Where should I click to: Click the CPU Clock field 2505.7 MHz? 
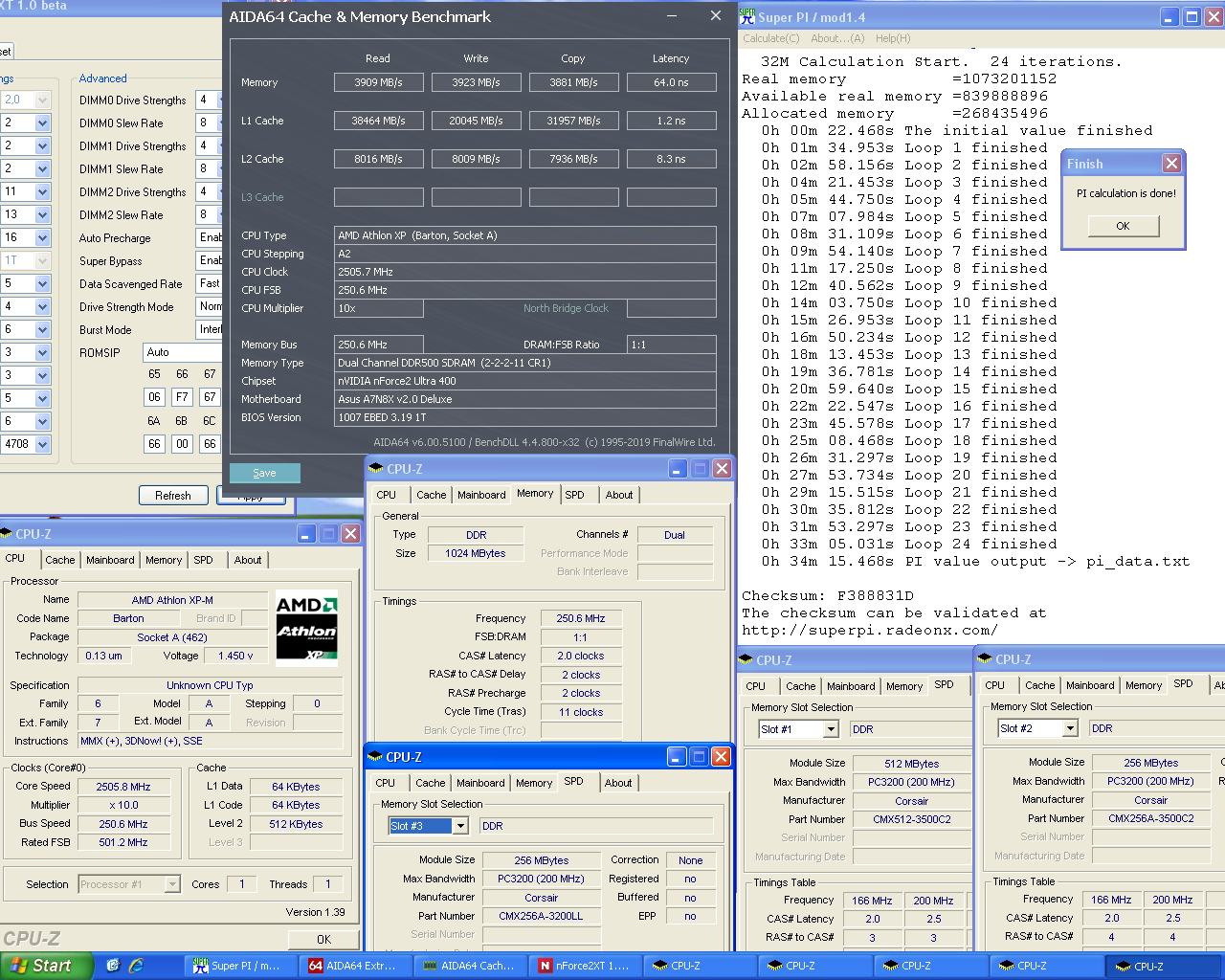525,272
